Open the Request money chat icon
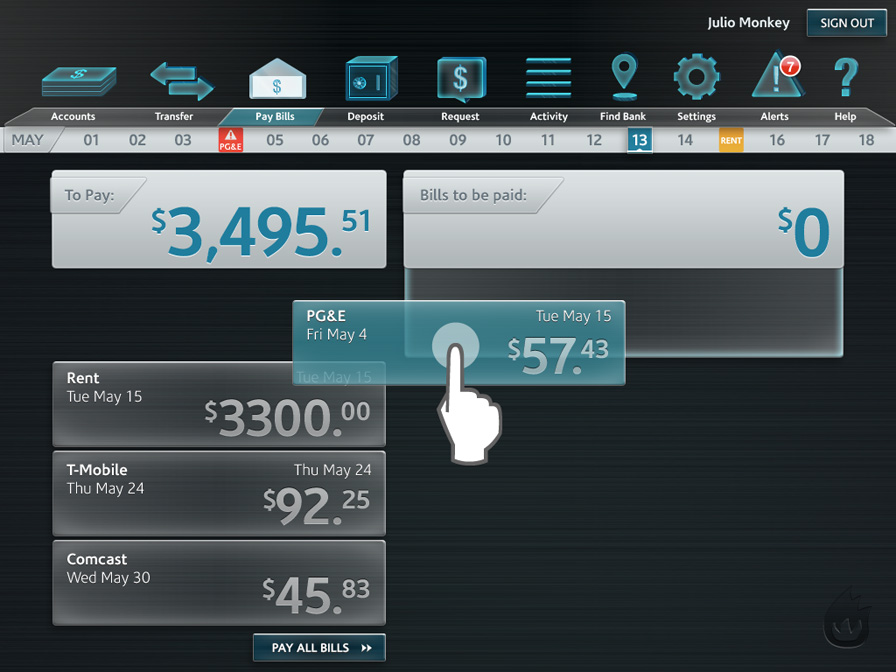This screenshot has width=896, height=672. [461, 79]
